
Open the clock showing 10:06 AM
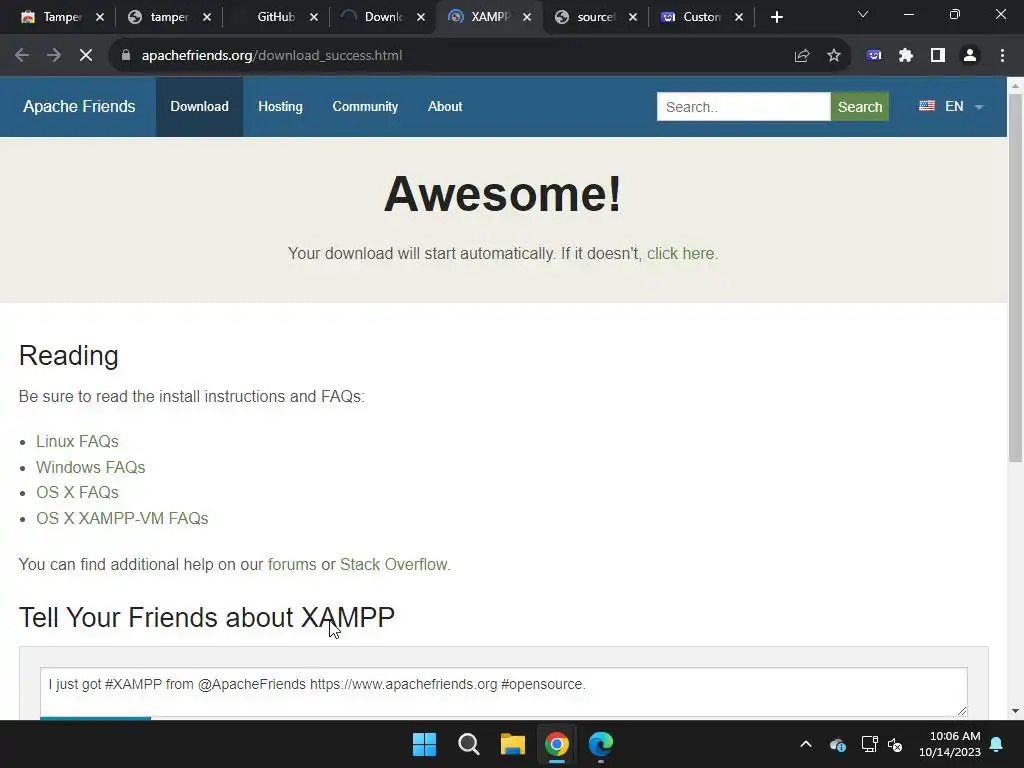pyautogui.click(x=950, y=744)
